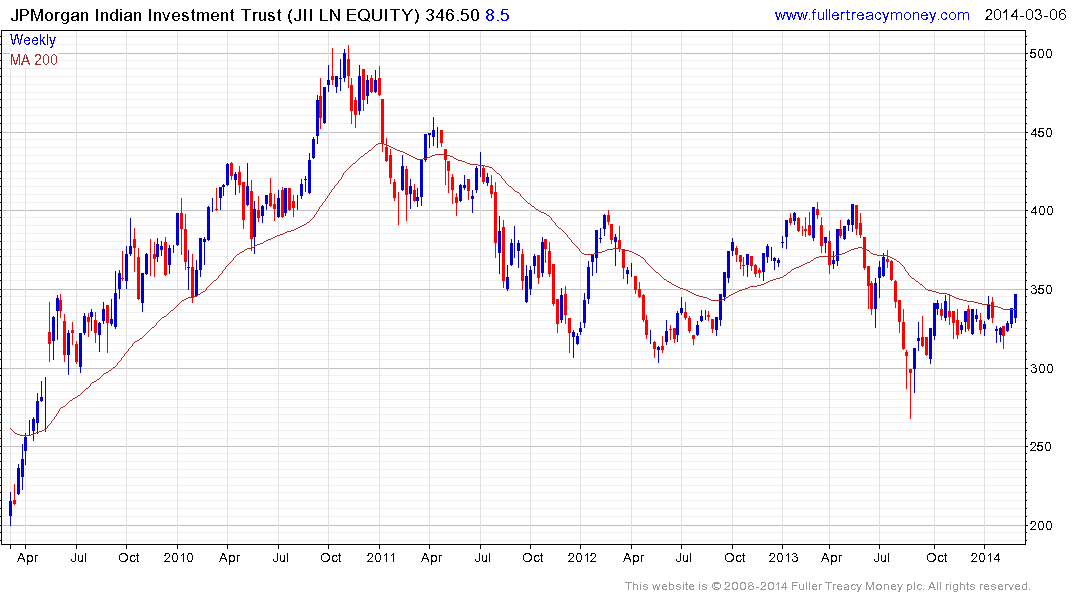Click the copyright Fuller Treacy Money footer text
Viewport: 1075px width, 600px height.
click(x=828, y=586)
